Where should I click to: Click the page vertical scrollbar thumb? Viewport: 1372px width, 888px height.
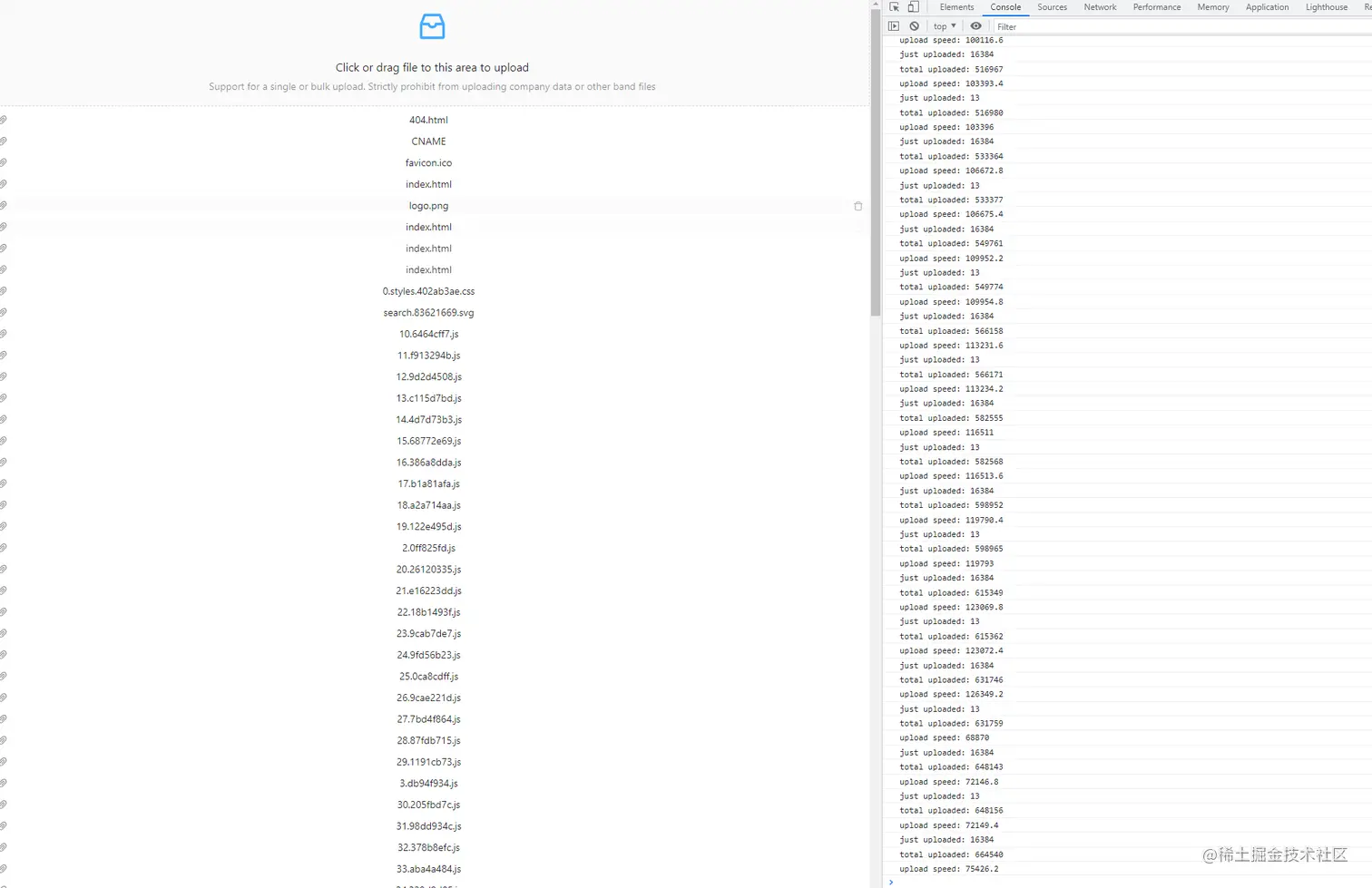pos(876,163)
